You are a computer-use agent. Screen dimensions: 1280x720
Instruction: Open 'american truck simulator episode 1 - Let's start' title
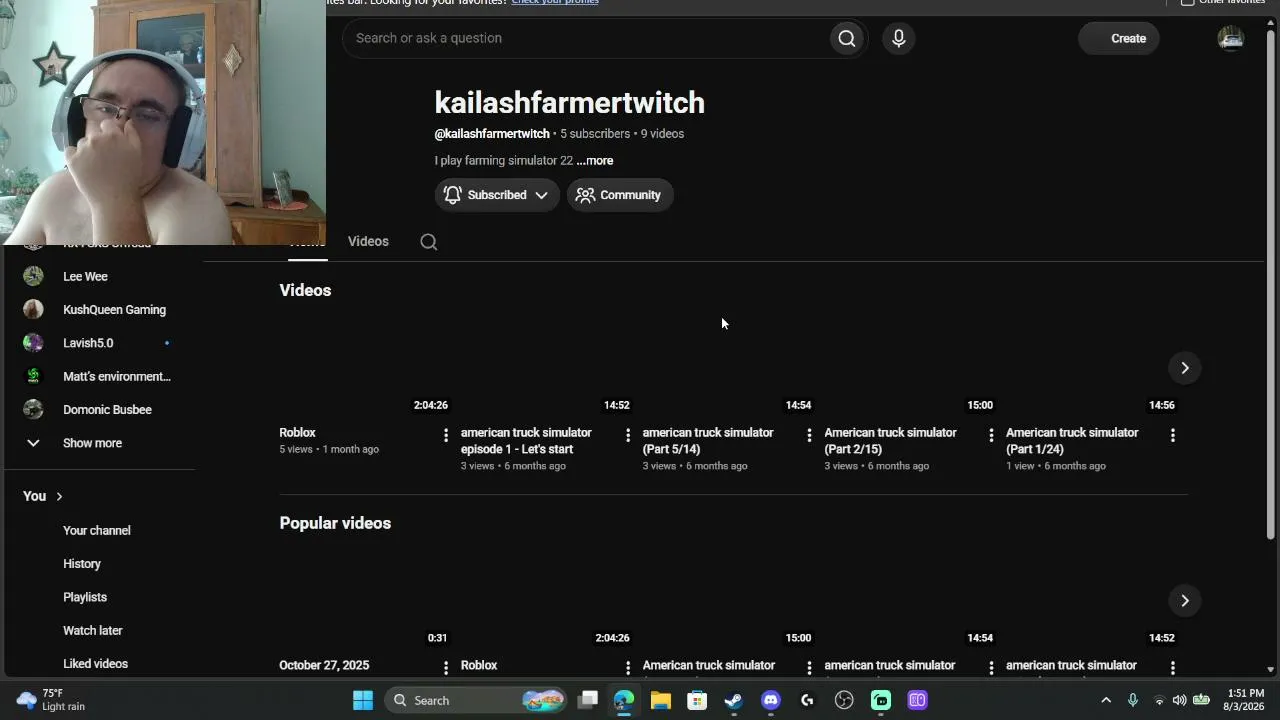526,441
